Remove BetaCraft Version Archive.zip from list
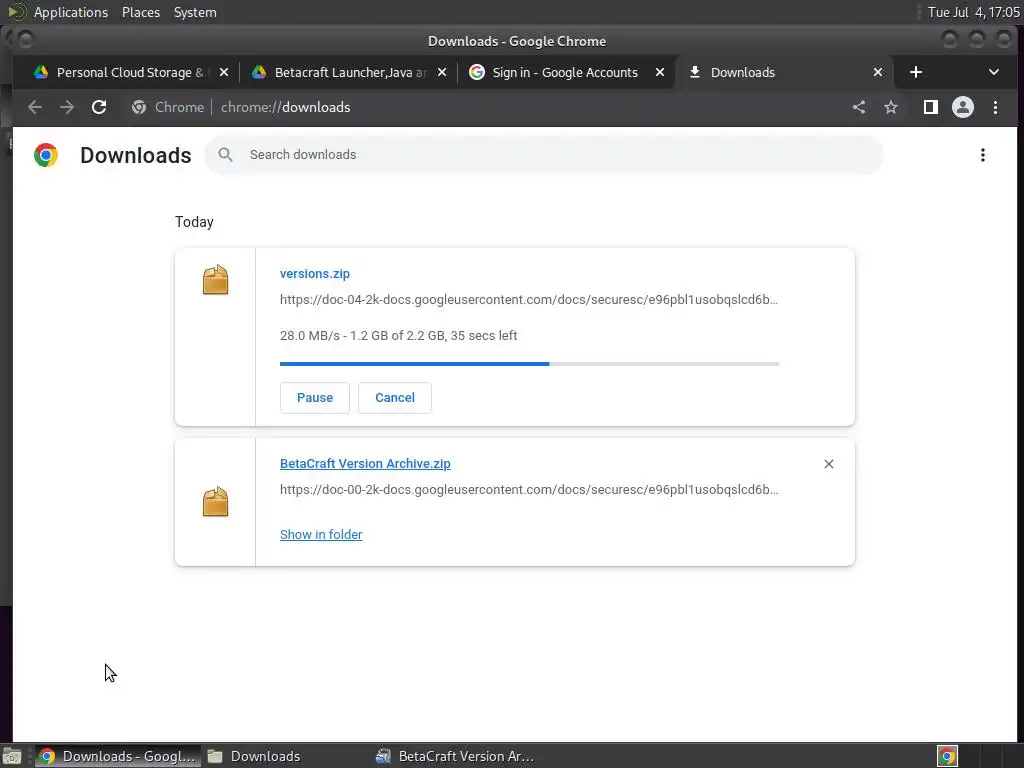Screen dimensions: 1024x768 click(829, 464)
